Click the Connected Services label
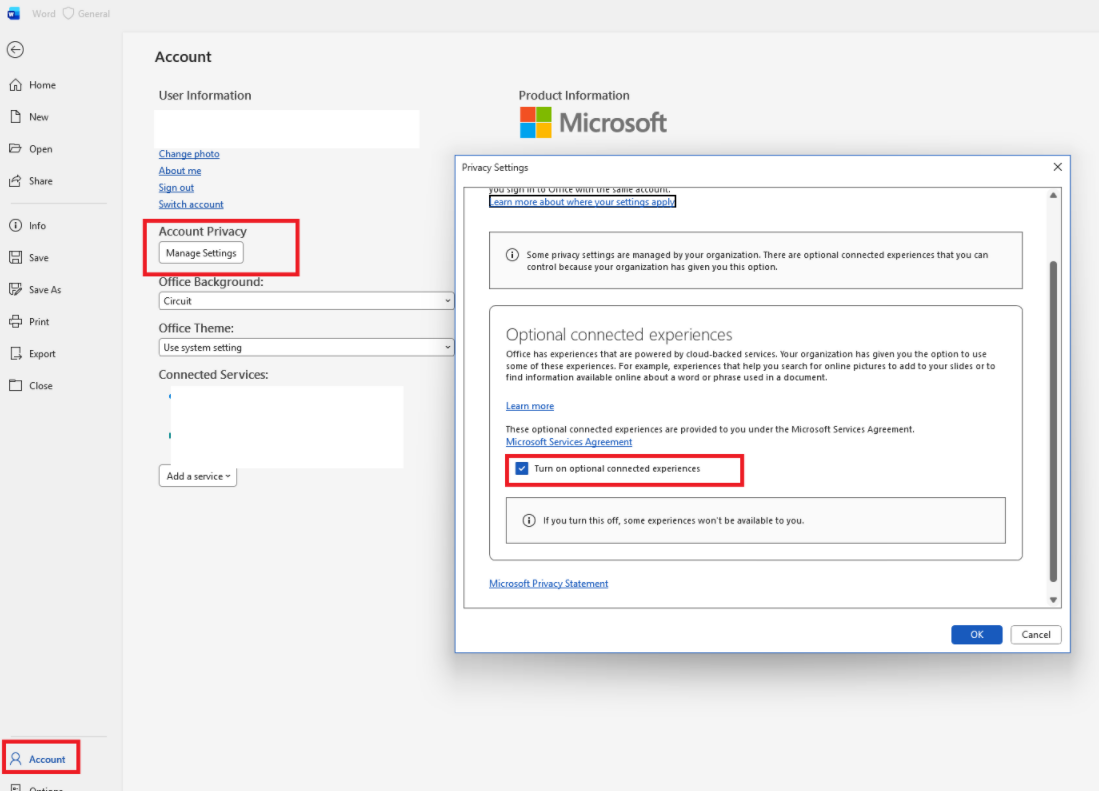This screenshot has height=791, width=1099. pos(213,375)
